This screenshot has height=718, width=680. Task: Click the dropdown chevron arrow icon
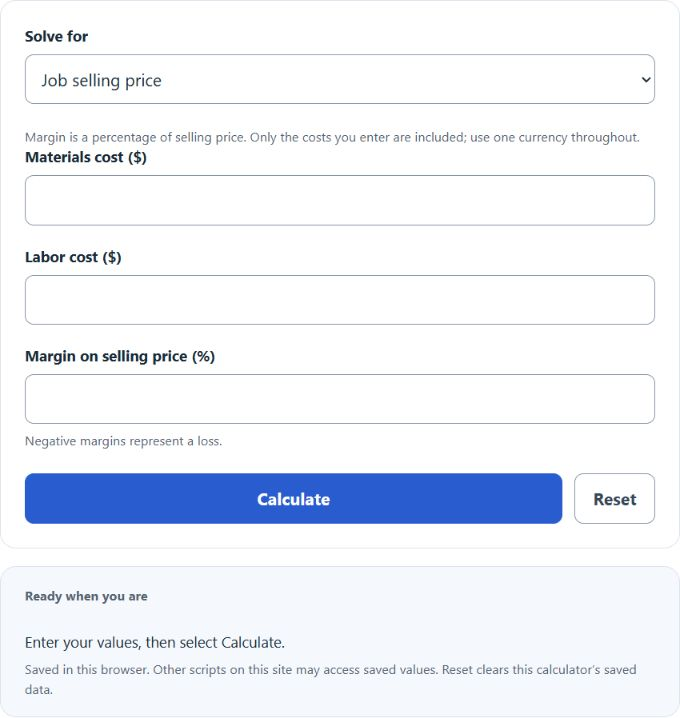coord(646,80)
